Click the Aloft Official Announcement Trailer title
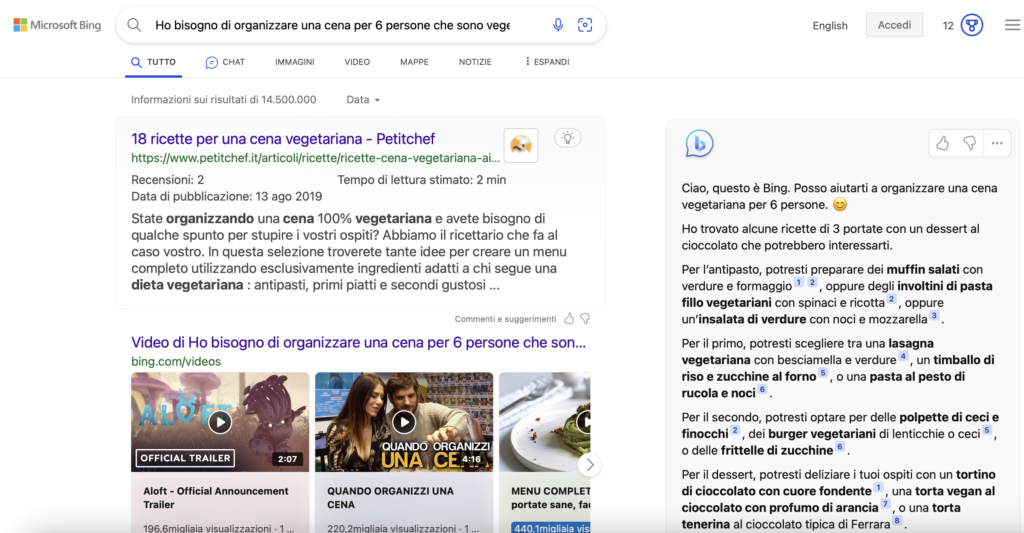1024x533 pixels. (216, 498)
